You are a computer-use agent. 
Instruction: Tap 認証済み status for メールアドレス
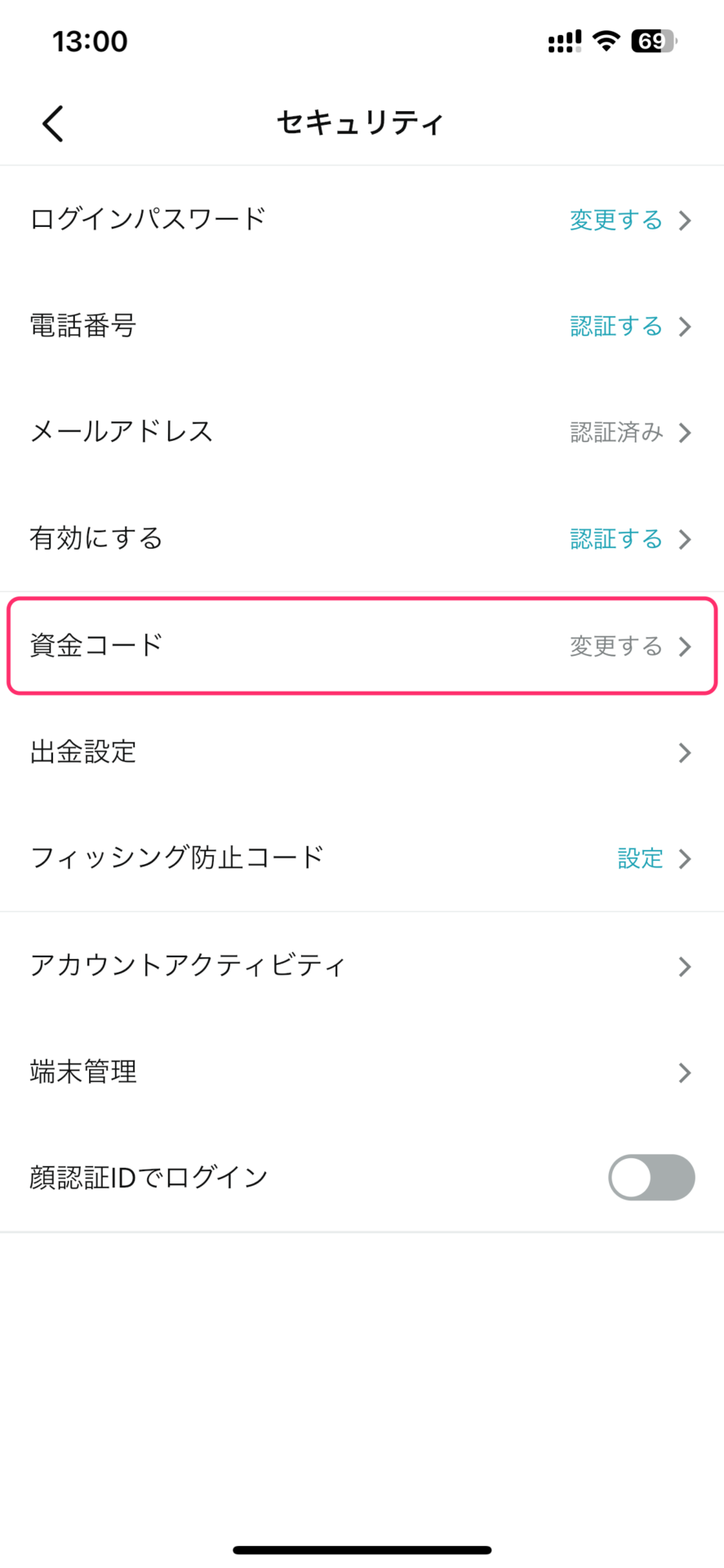[616, 432]
